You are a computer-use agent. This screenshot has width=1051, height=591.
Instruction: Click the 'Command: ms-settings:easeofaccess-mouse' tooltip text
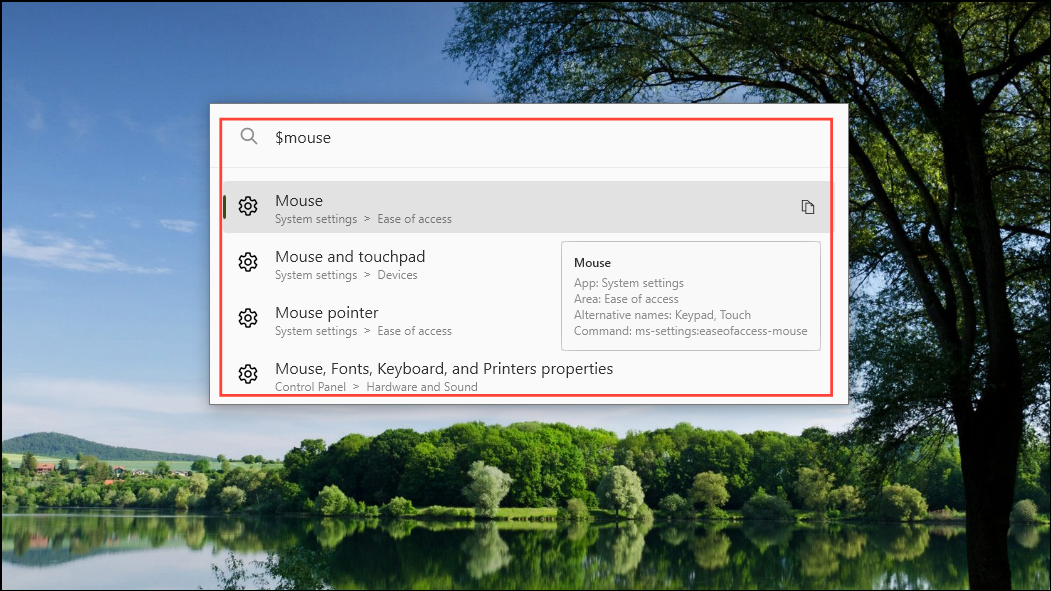(690, 331)
